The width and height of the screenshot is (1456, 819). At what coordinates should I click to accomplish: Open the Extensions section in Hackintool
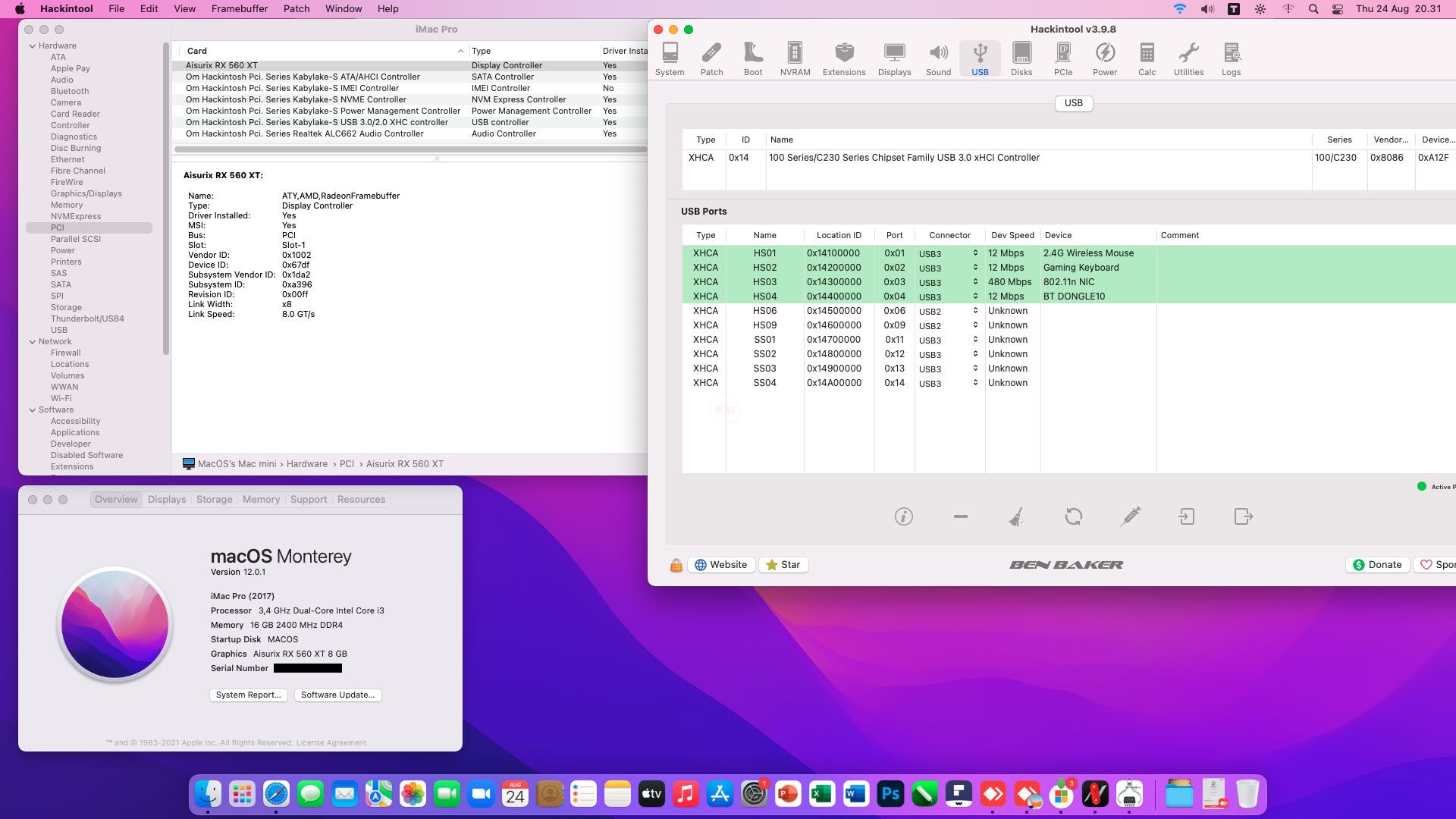coord(844,59)
